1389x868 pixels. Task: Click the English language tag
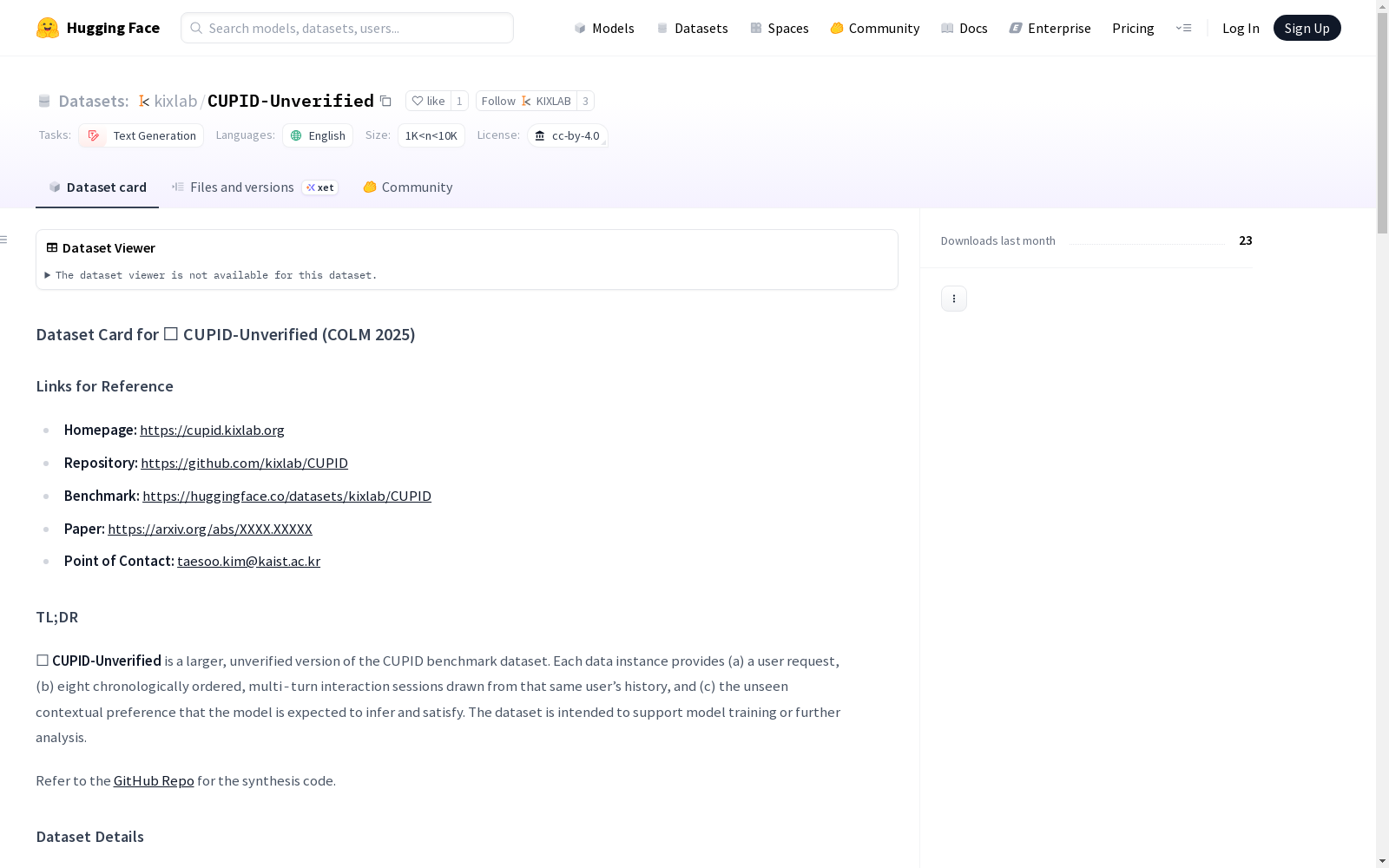[318, 135]
